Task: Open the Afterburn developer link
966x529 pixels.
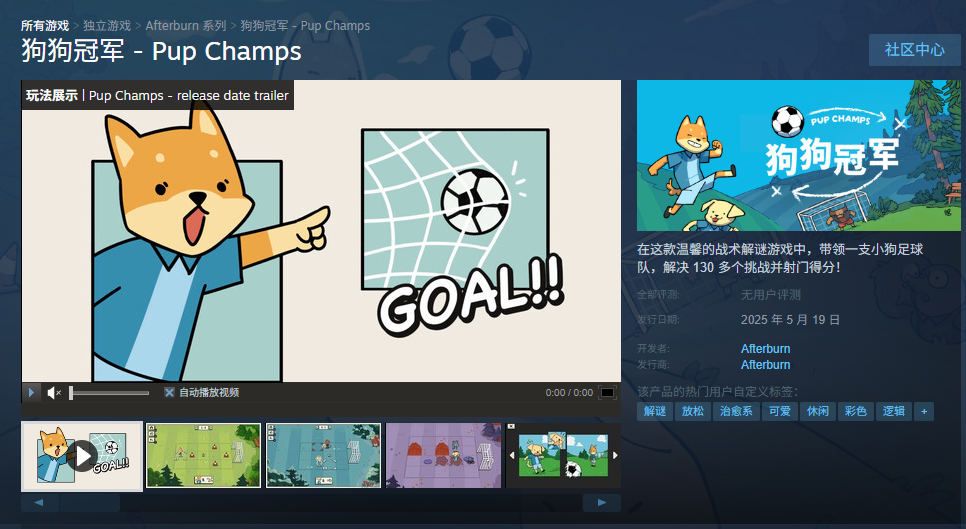Action: tap(765, 349)
